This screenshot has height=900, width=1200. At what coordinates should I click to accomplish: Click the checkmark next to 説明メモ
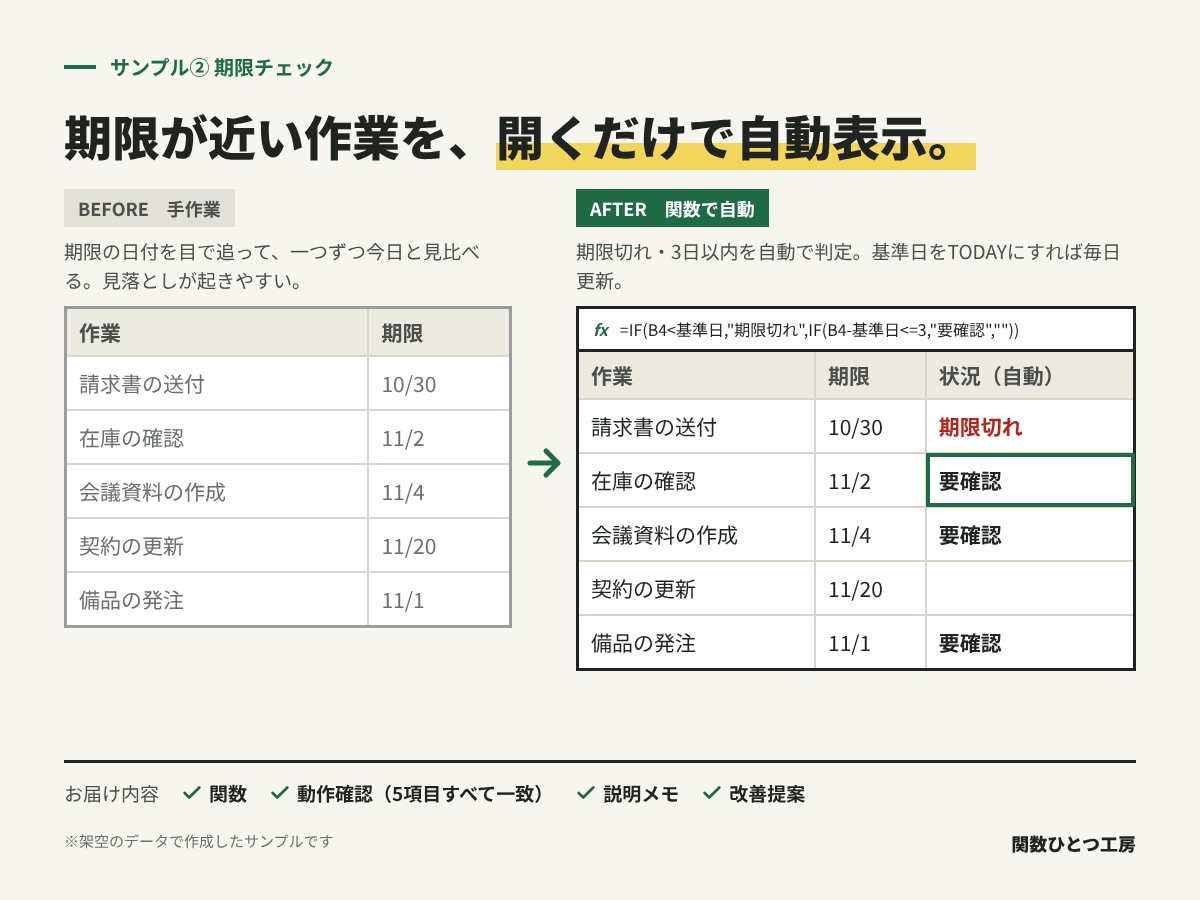[586, 794]
